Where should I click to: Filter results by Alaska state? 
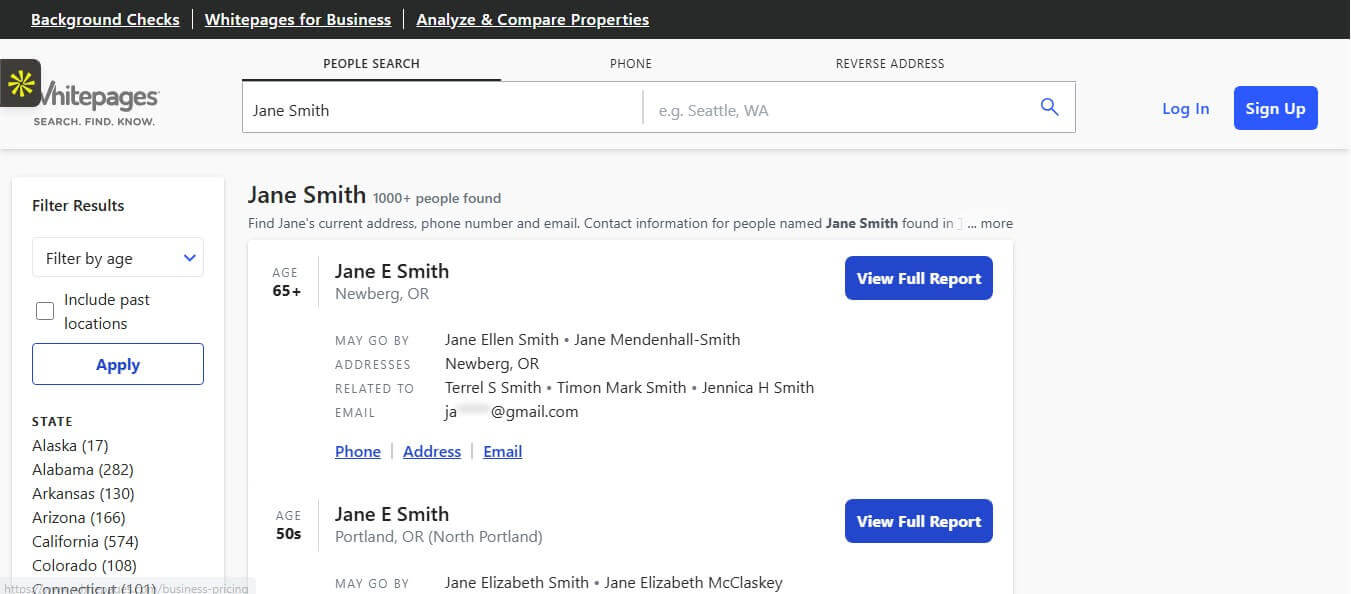[70, 445]
